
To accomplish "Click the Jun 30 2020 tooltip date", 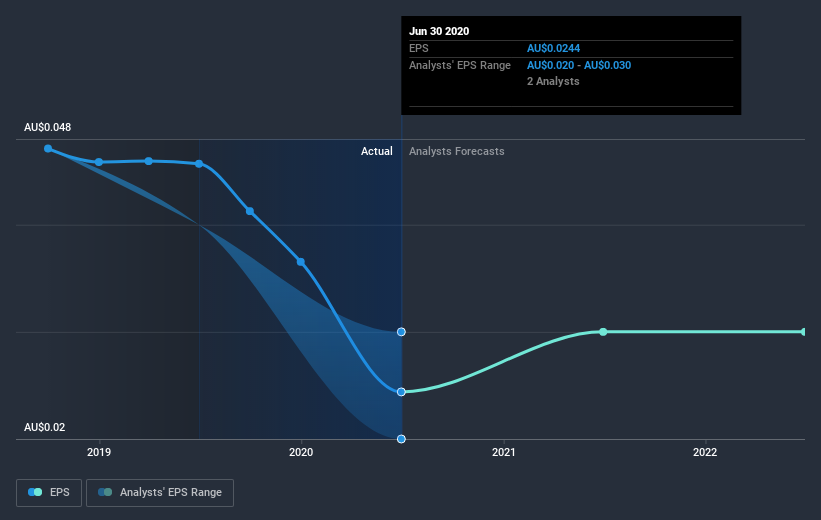I will click(x=439, y=31).
